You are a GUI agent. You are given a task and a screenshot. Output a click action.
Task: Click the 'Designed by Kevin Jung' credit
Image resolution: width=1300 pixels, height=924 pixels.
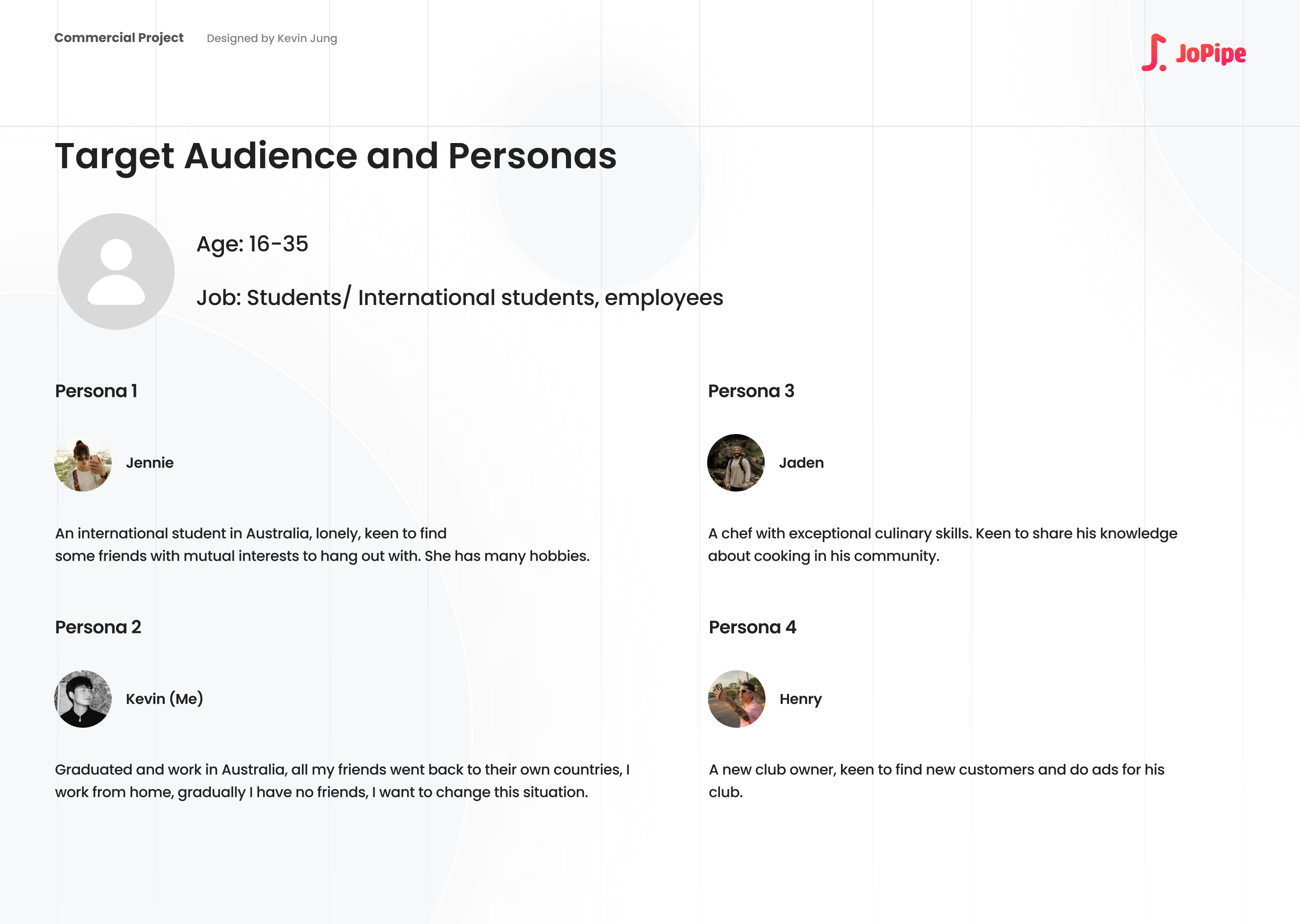[x=272, y=38]
